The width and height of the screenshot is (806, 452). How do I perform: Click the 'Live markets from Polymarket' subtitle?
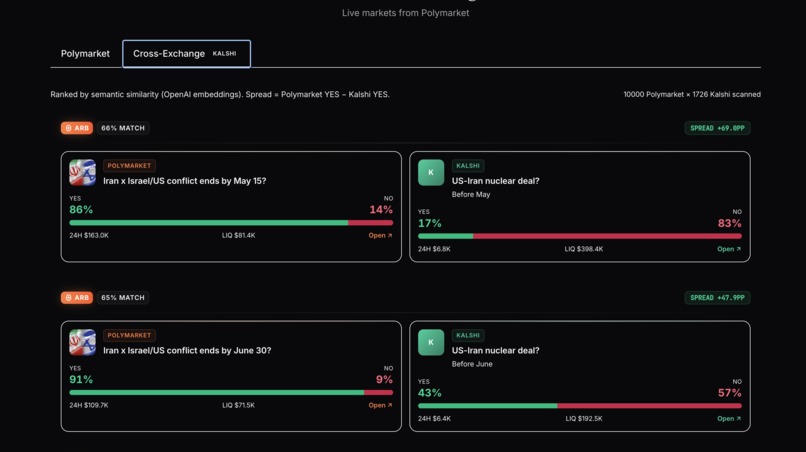click(x=406, y=13)
